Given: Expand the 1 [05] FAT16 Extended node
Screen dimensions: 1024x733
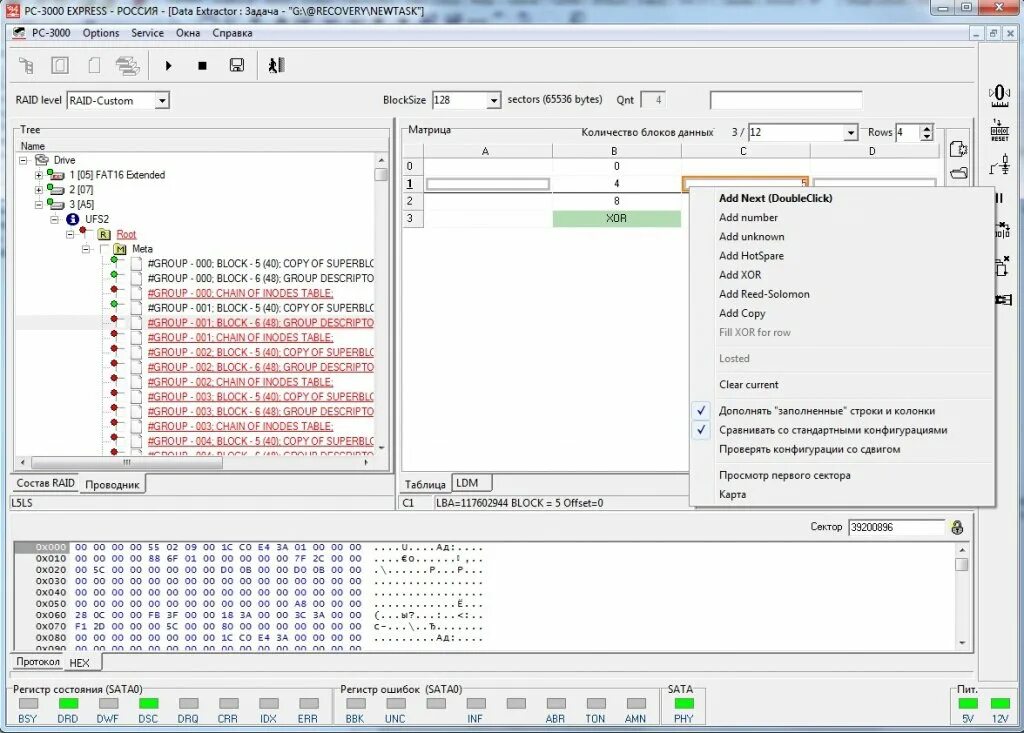Looking at the screenshot, I should [39, 175].
